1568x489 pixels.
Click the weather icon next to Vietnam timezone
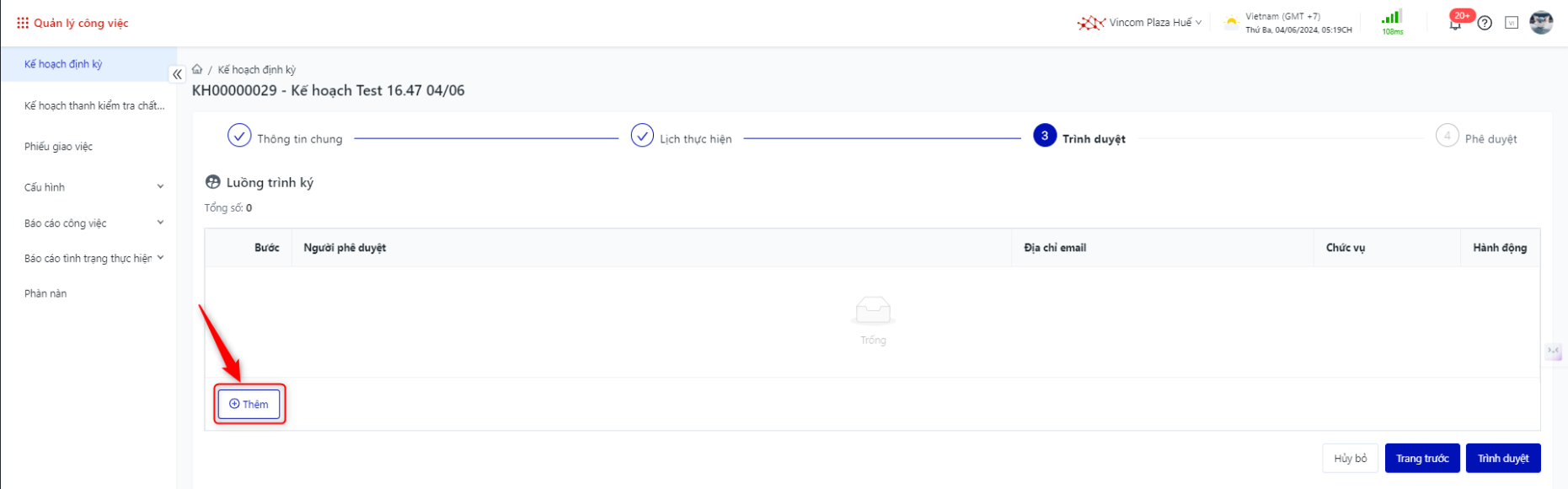click(1231, 24)
